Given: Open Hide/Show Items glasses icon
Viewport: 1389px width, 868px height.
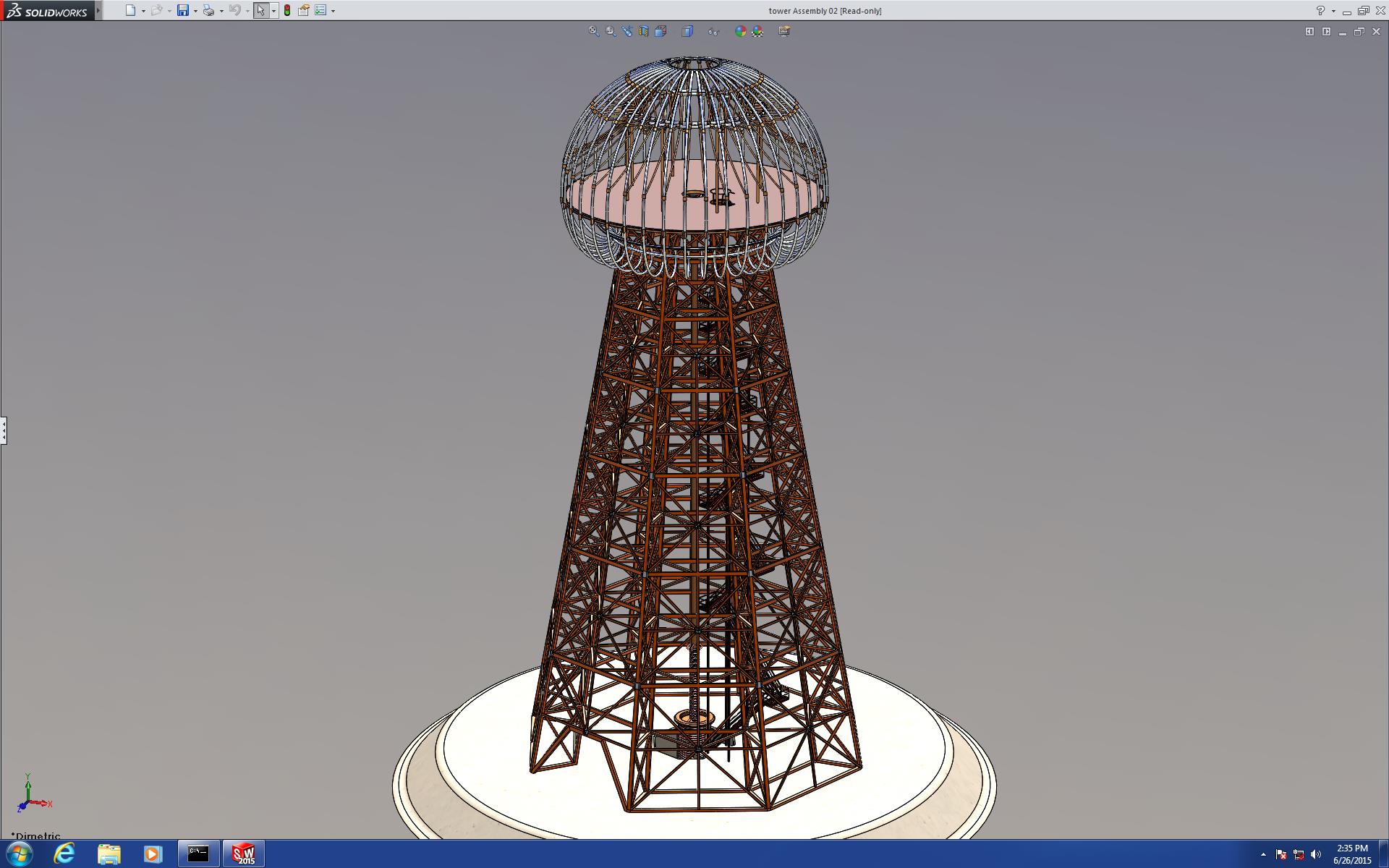Looking at the screenshot, I should click(x=714, y=31).
